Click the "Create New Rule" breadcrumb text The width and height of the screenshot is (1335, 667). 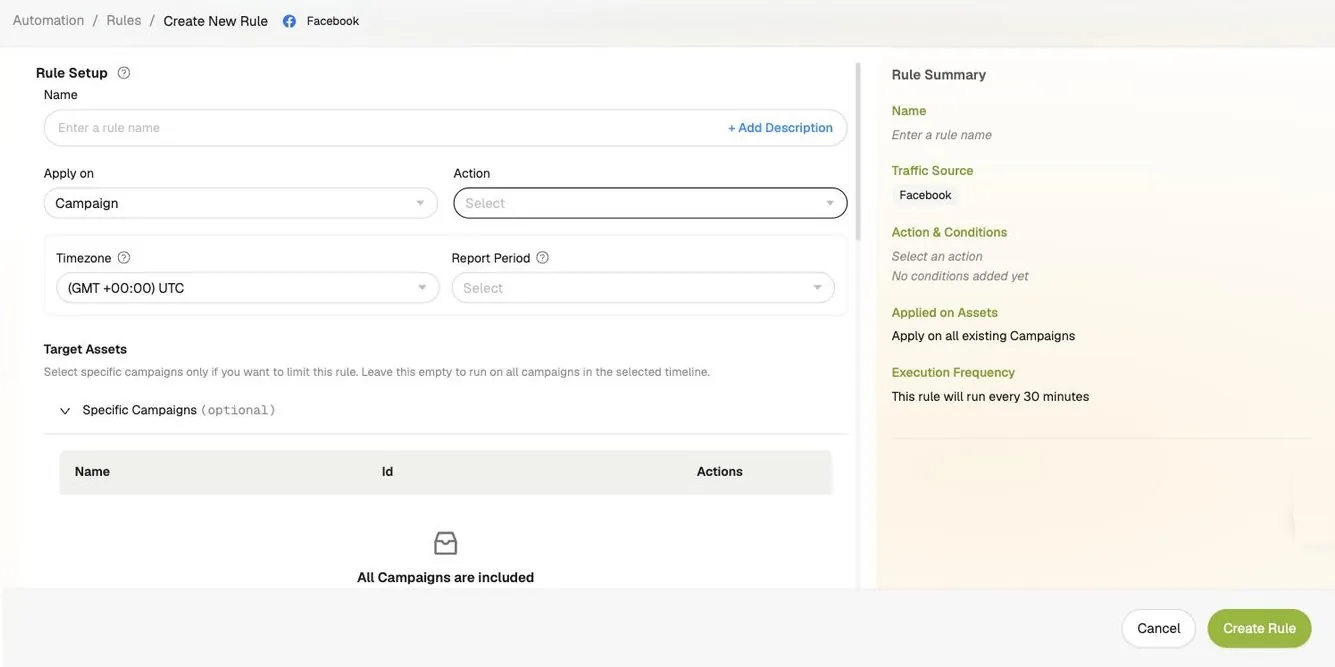tap(216, 21)
